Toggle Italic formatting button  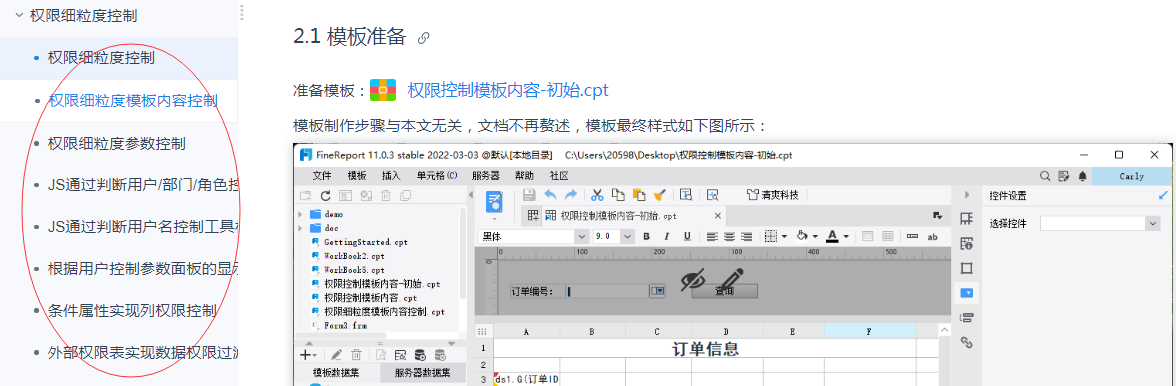666,236
